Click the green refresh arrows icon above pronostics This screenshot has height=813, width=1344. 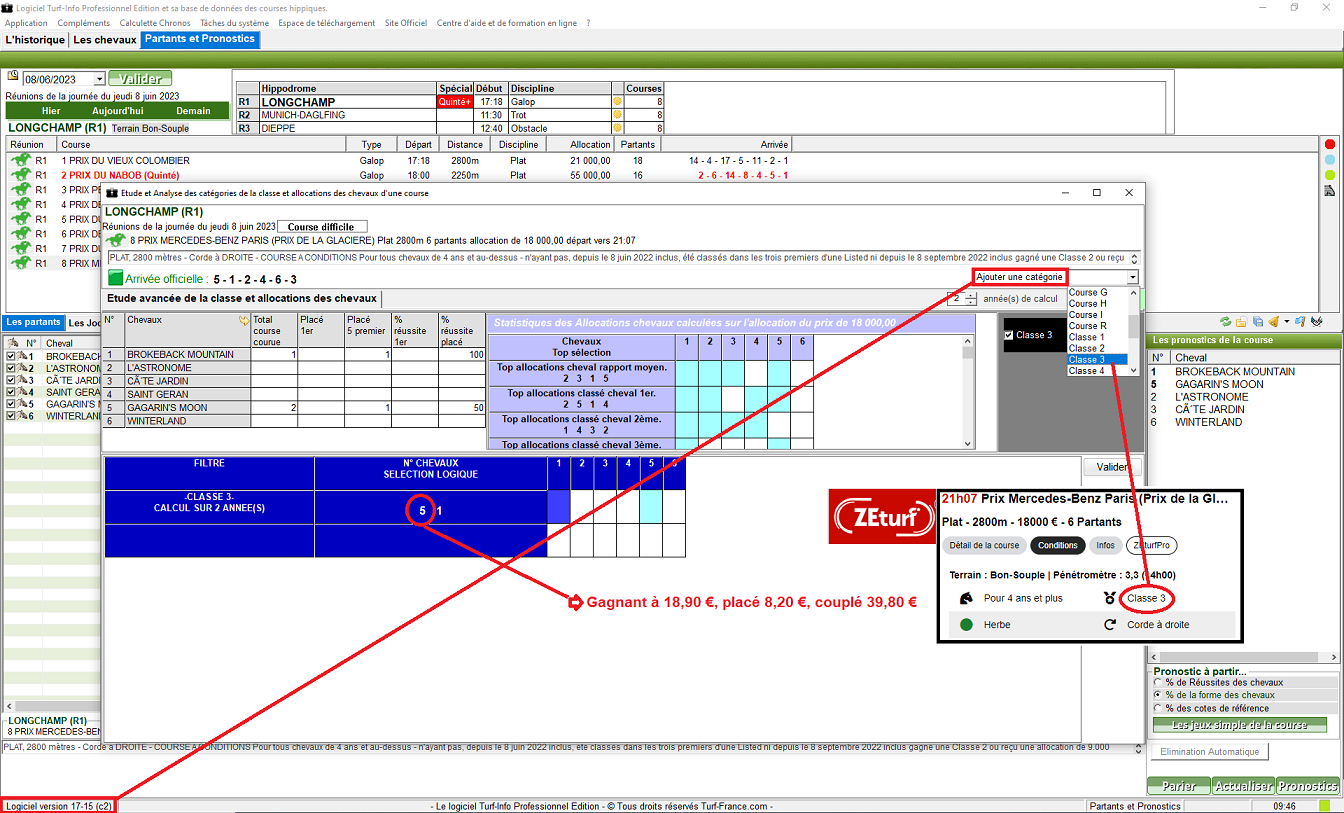(x=1224, y=321)
